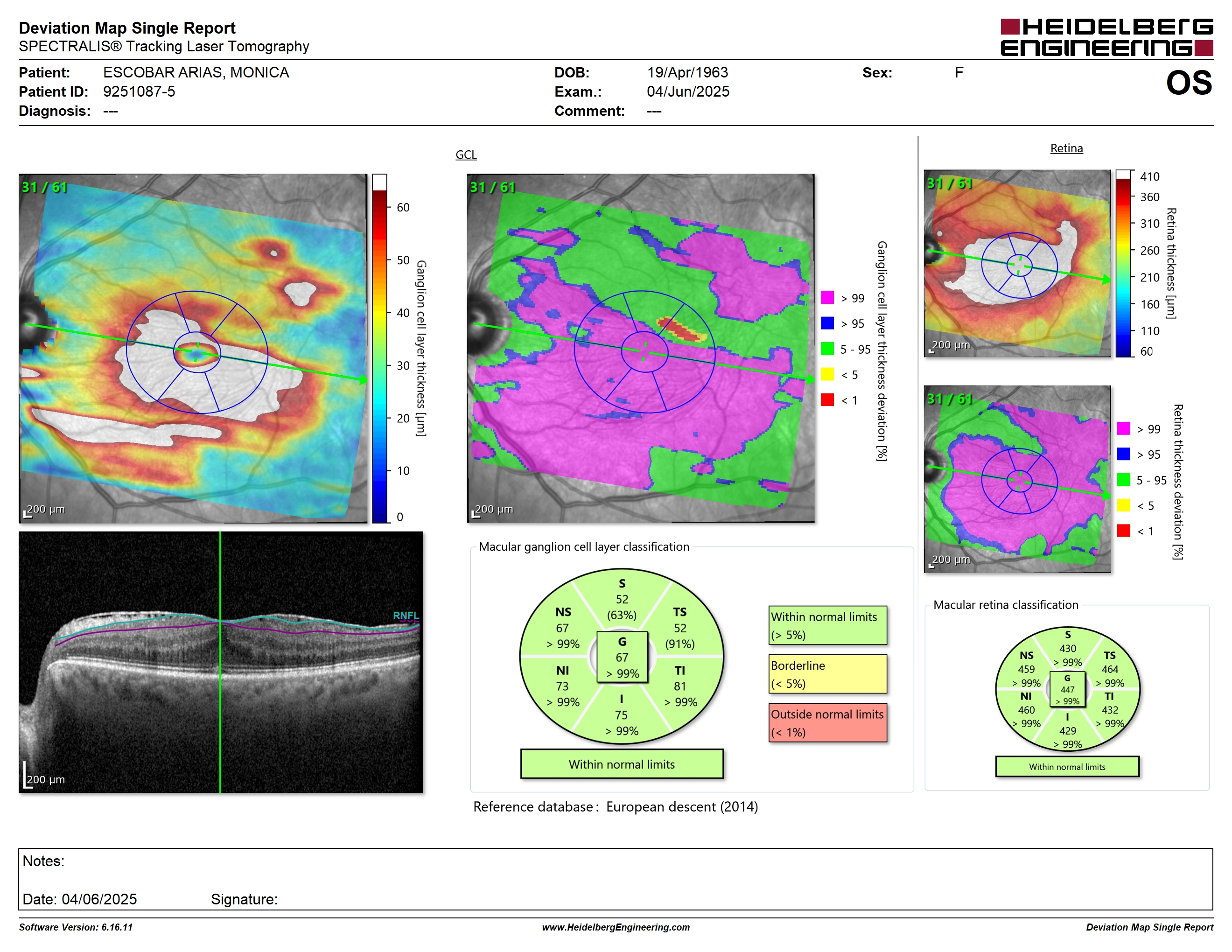Click the GCL sector TI value 81
This screenshot has height=952, width=1232.
(680, 686)
